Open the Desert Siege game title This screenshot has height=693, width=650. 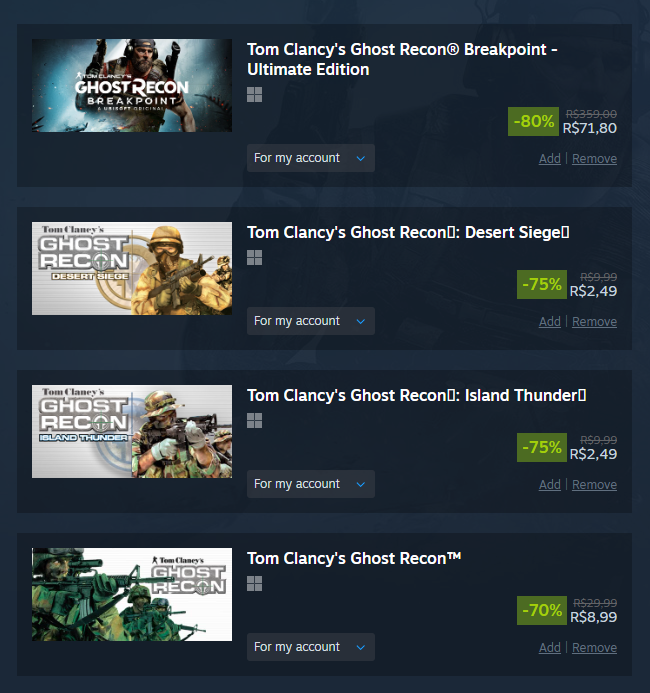point(408,232)
